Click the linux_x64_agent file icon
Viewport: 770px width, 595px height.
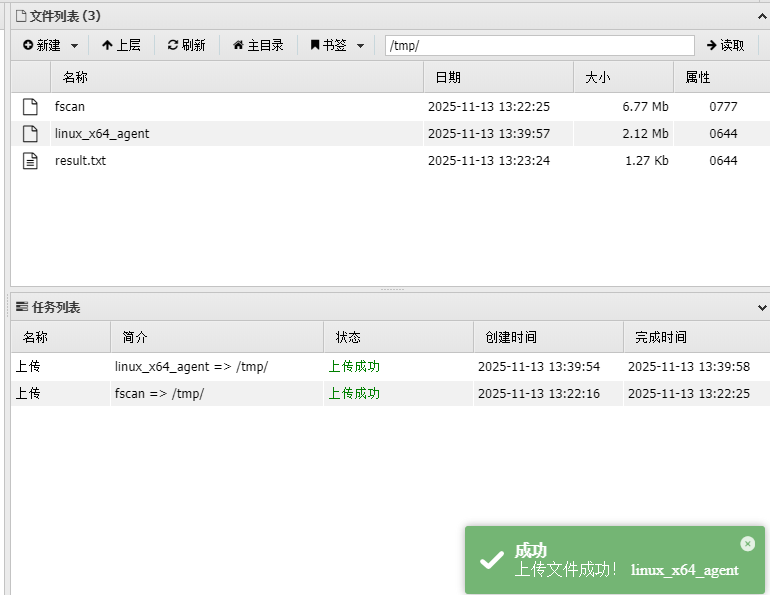30,134
